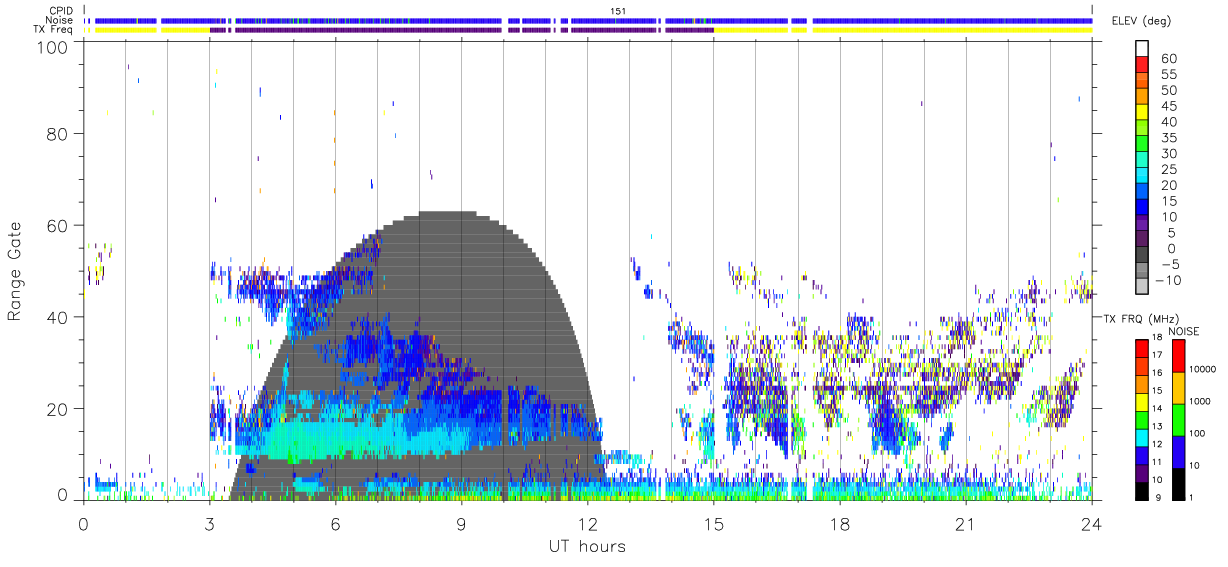The width and height of the screenshot is (1228, 567).
Task: Click the CPID value '151'
Action: tap(617, 10)
